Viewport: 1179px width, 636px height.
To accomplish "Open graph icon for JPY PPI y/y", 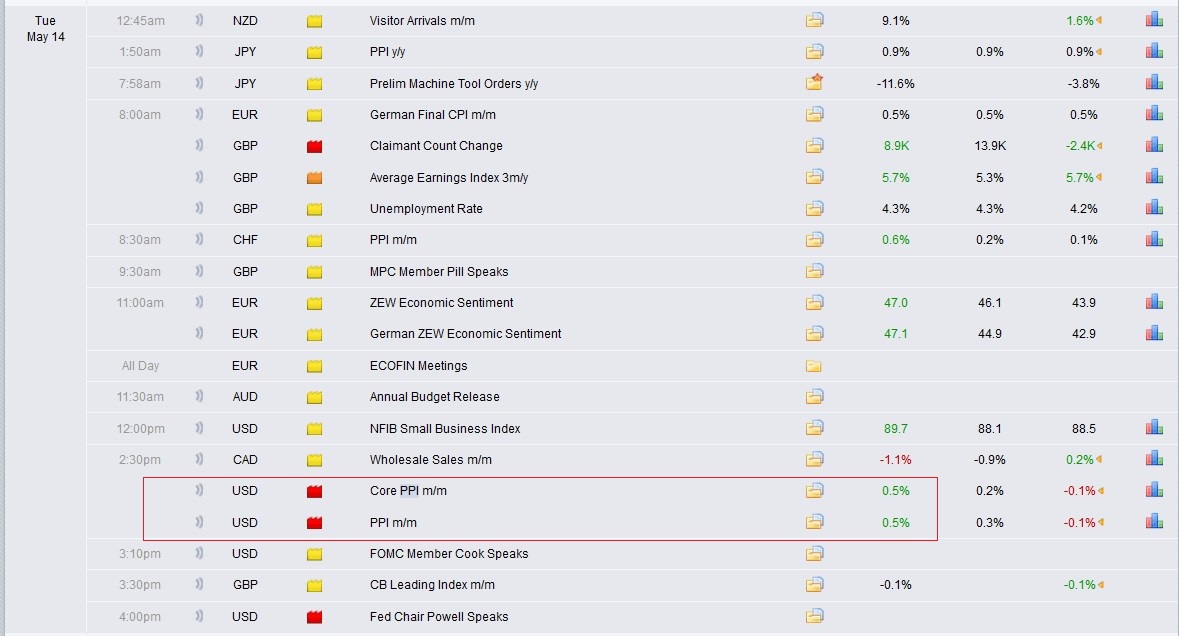I will [1154, 52].
